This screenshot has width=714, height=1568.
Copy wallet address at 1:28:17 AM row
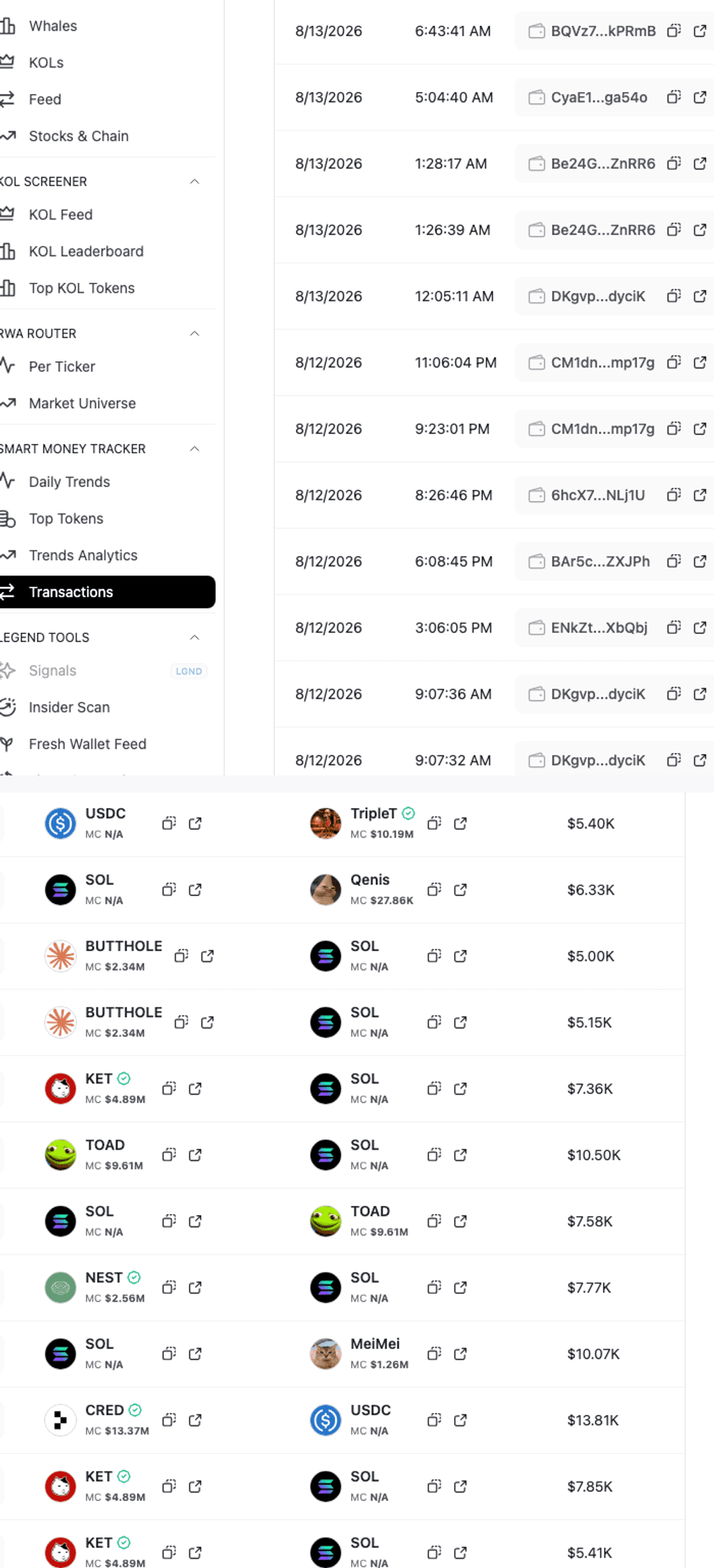[x=673, y=164]
